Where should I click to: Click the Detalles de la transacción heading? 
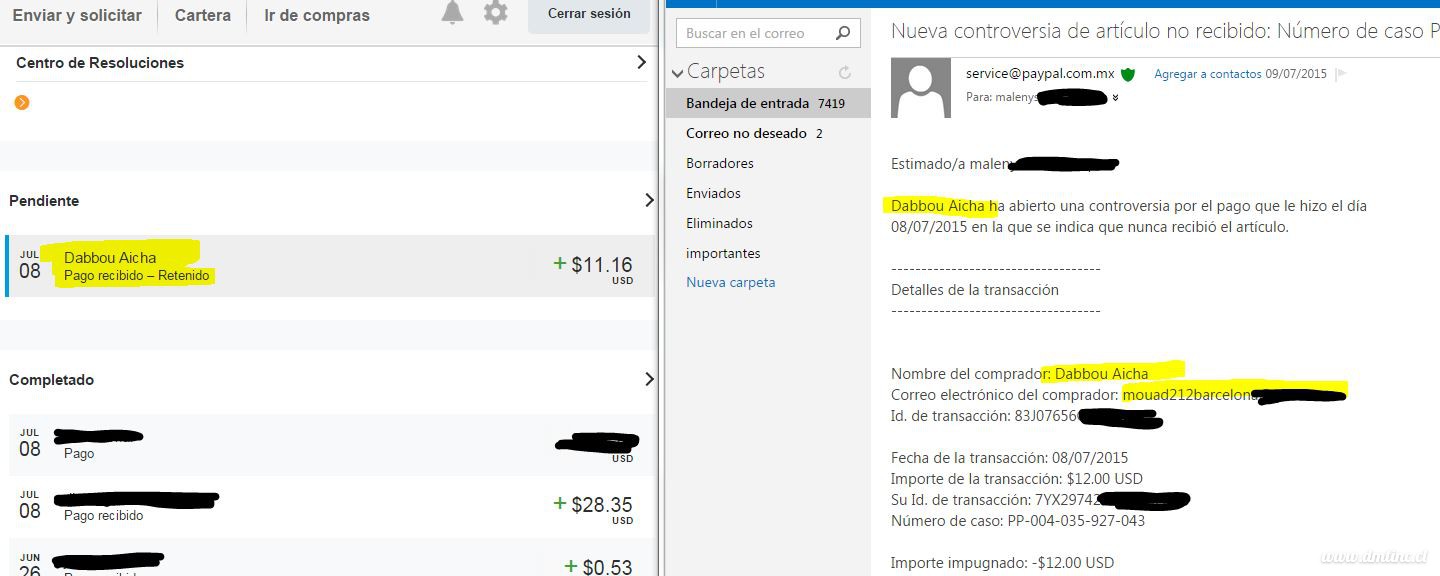(975, 289)
